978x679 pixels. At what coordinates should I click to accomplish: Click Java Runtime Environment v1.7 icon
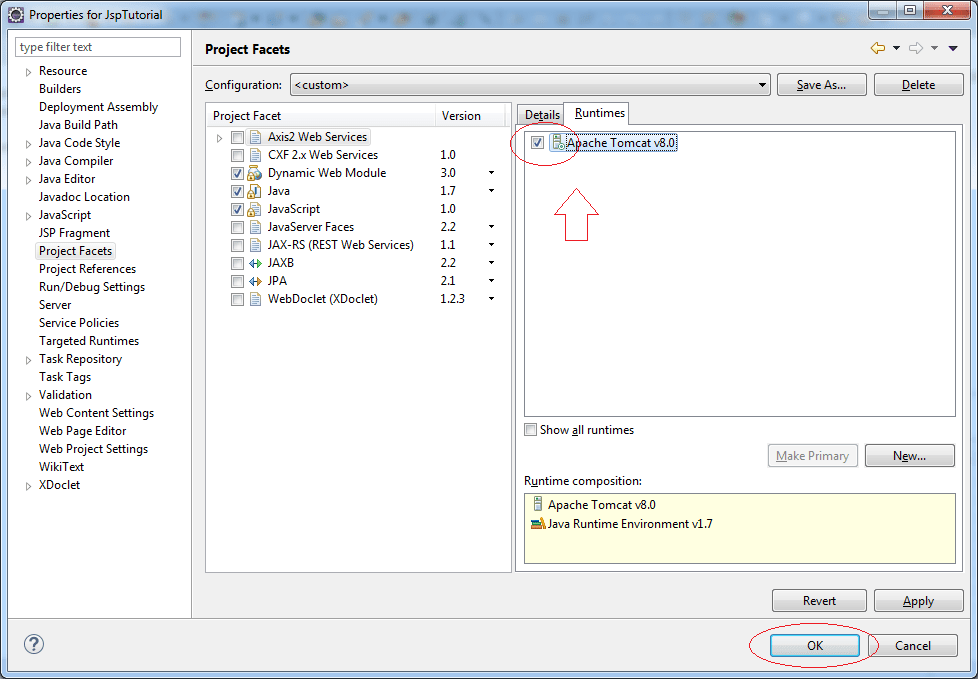(x=540, y=521)
